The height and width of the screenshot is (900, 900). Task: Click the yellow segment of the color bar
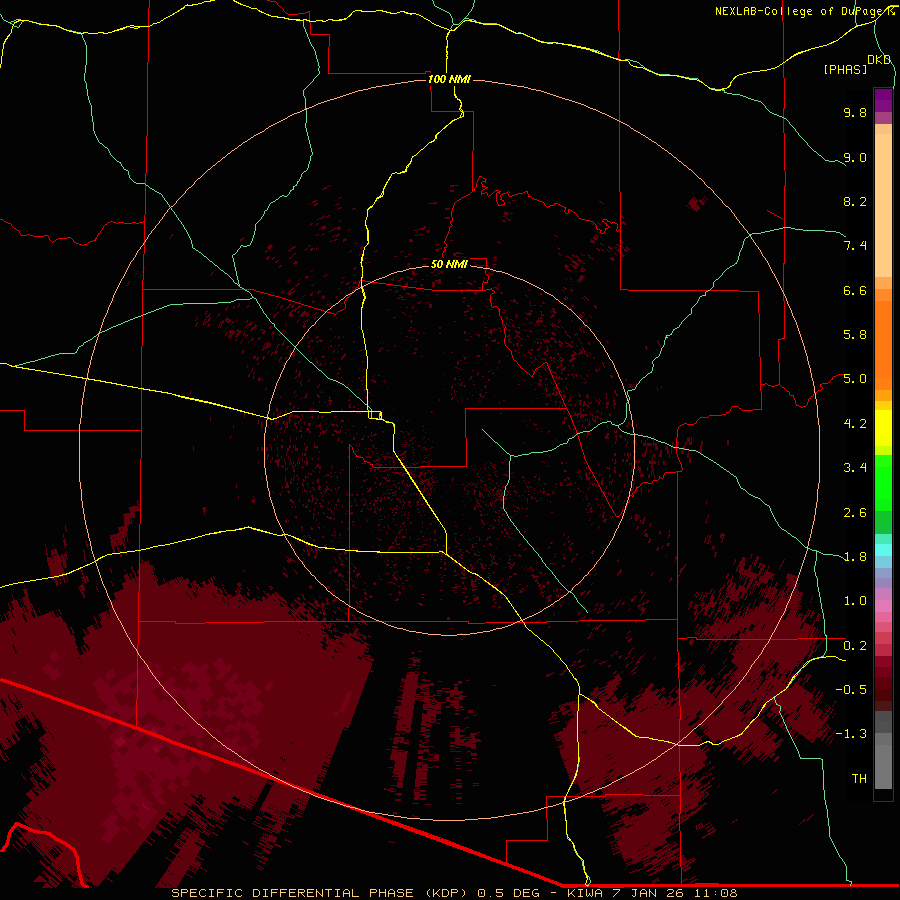883,428
